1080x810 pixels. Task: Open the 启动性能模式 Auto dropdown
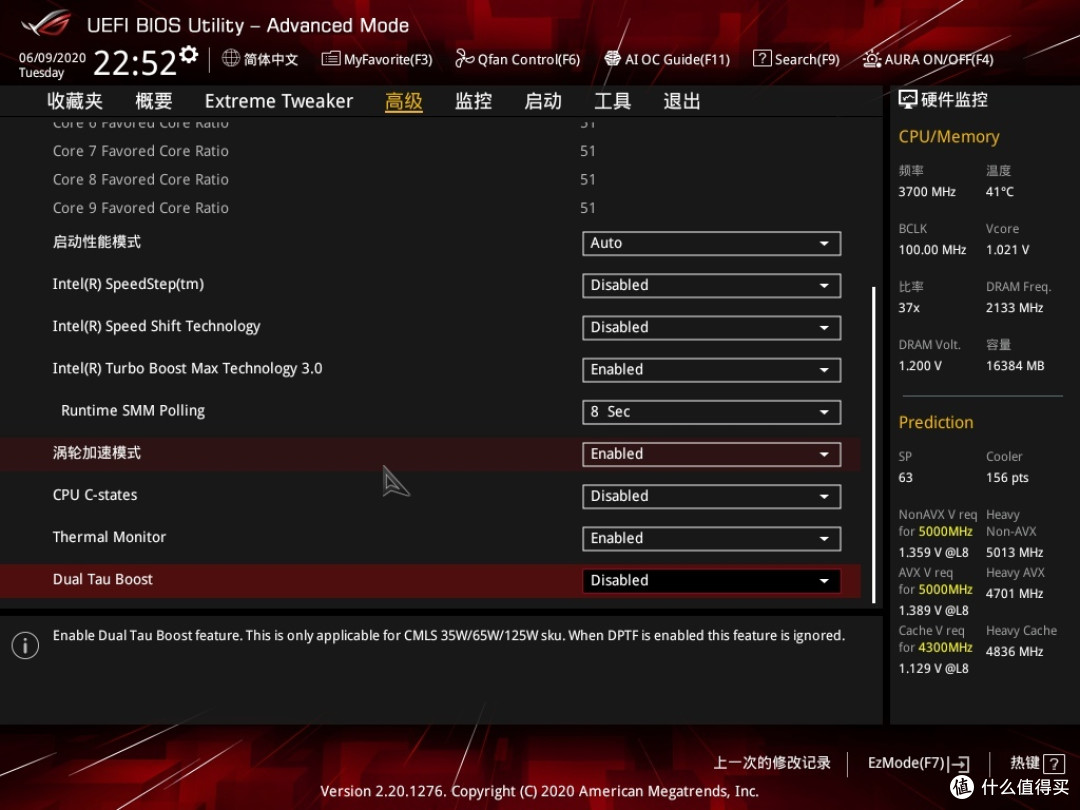point(712,243)
